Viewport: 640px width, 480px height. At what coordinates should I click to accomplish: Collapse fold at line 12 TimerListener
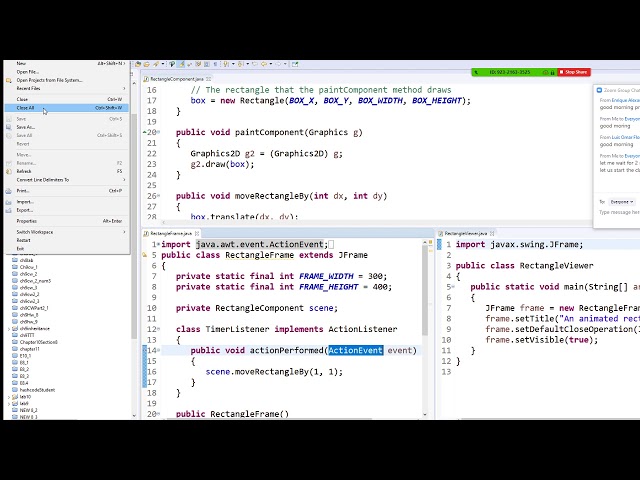point(159,329)
